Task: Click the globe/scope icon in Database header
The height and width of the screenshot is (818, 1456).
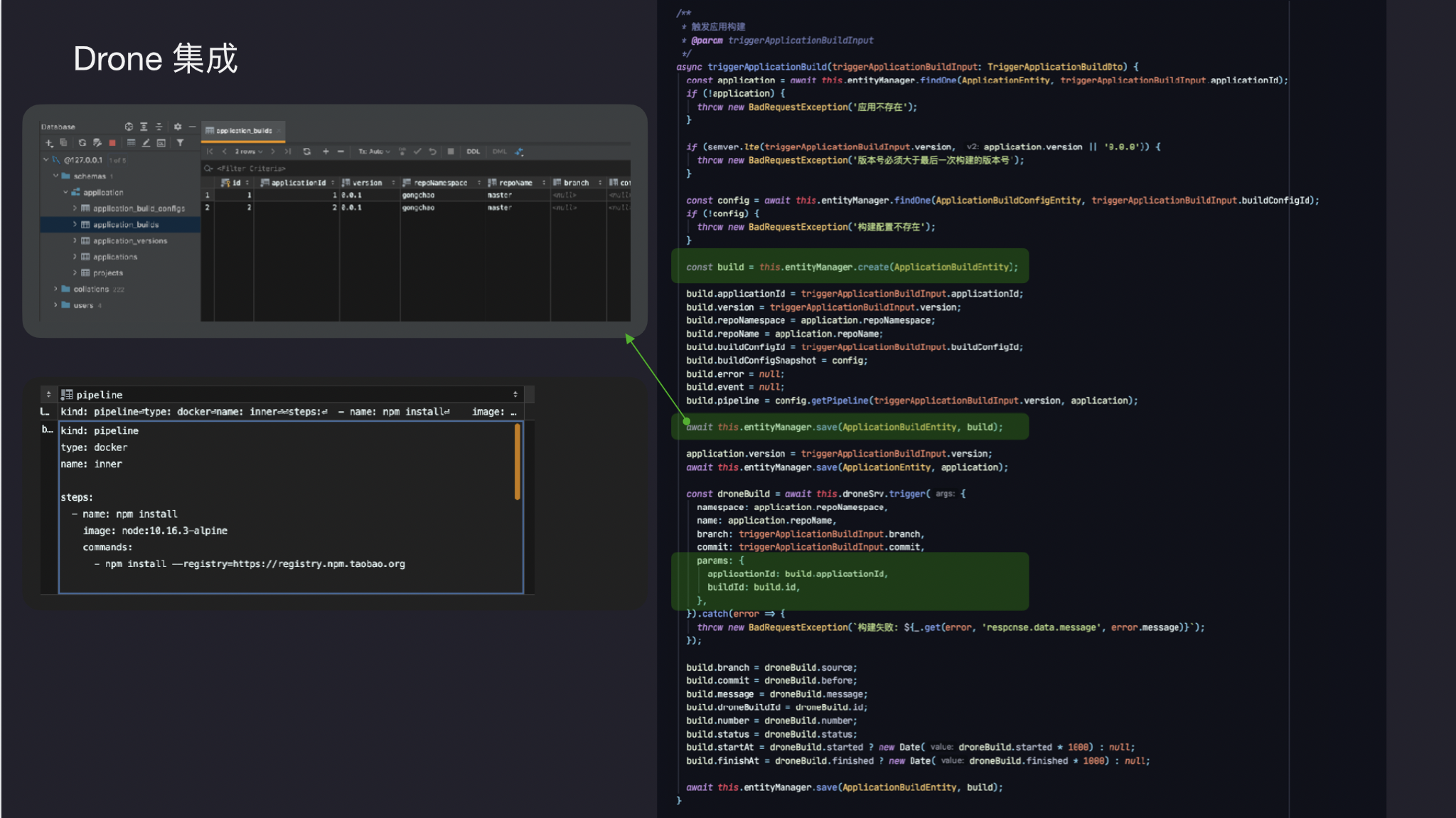Action: [129, 127]
